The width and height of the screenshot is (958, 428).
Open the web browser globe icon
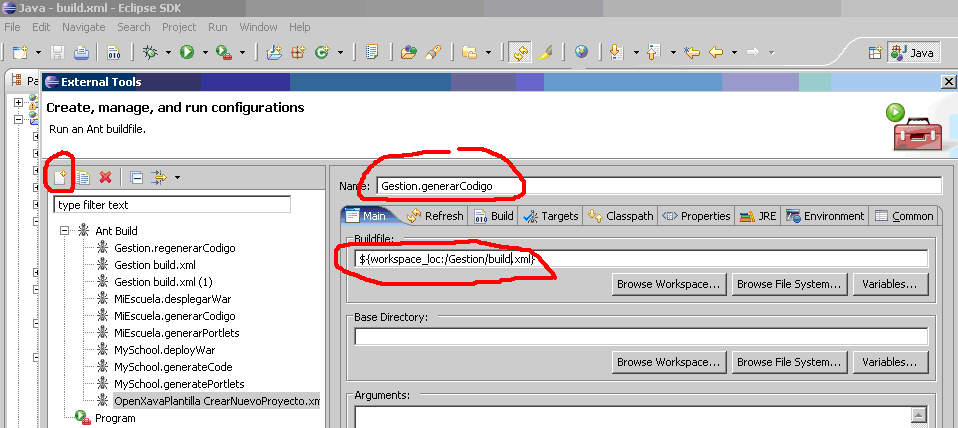point(581,53)
